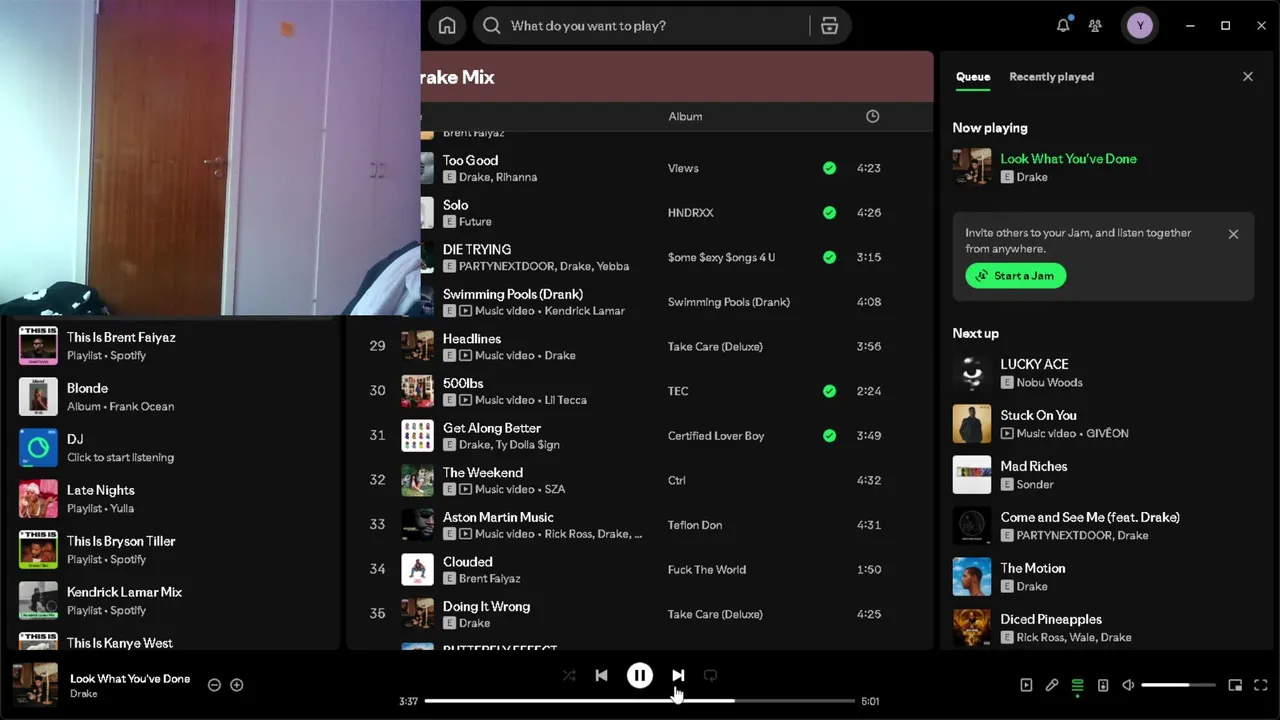Play Stuck On You from the queue

point(1102,424)
